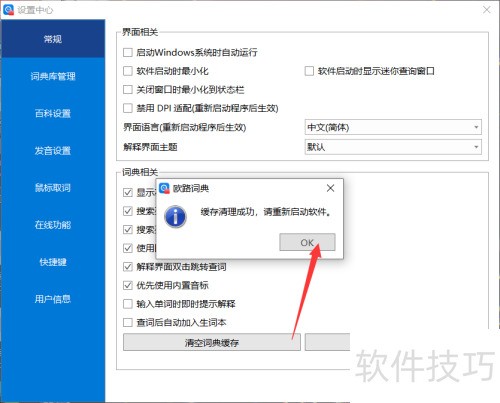Click the 清空词典缓存 button
The height and width of the screenshot is (403, 500).
click(212, 342)
